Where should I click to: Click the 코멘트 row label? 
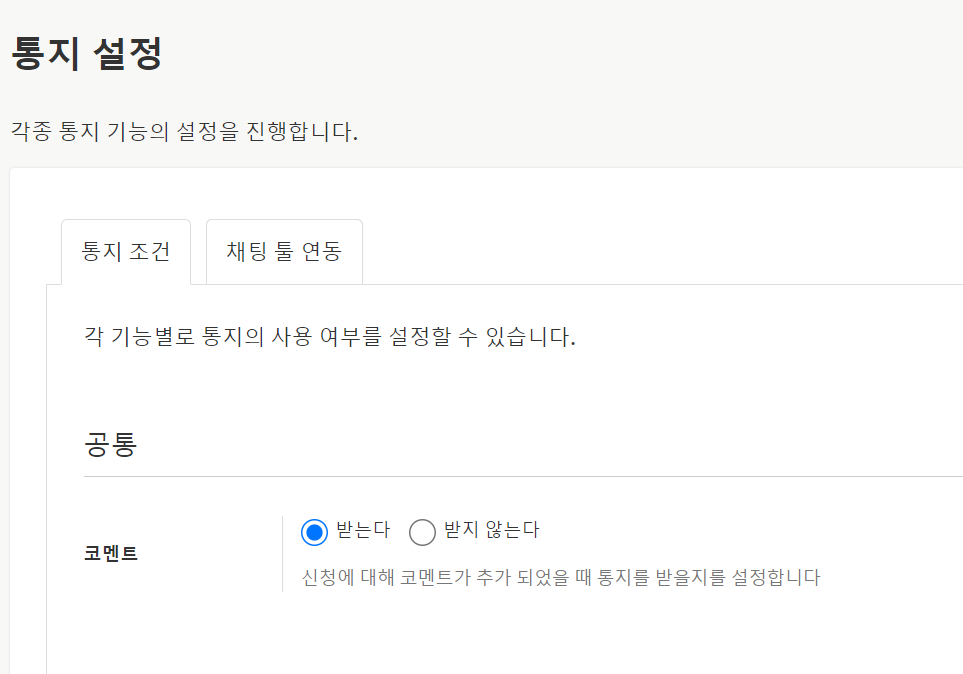[x=111, y=554]
